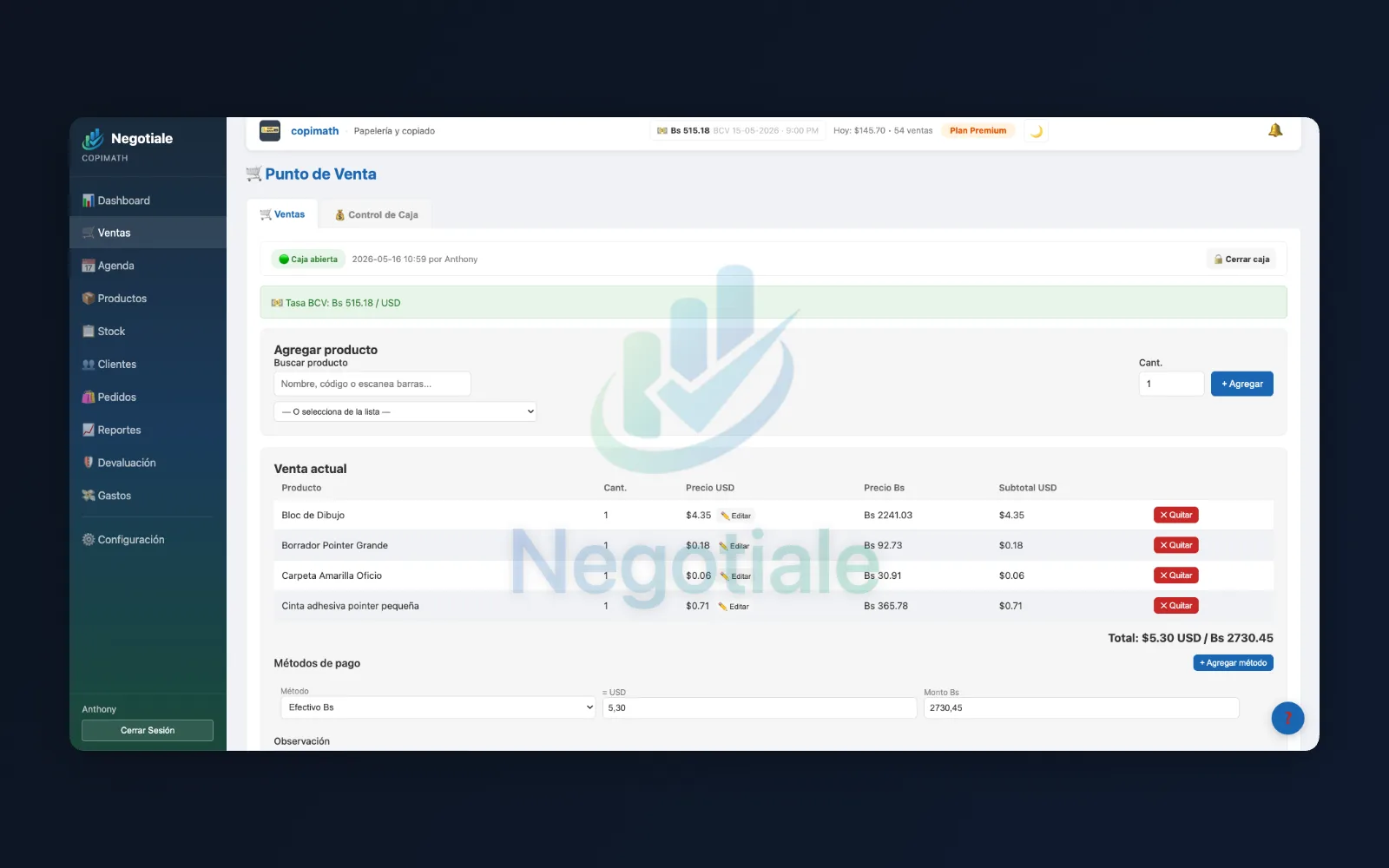This screenshot has width=1389, height=868.
Task: Open Ventas in the sidebar
Action: (148, 233)
